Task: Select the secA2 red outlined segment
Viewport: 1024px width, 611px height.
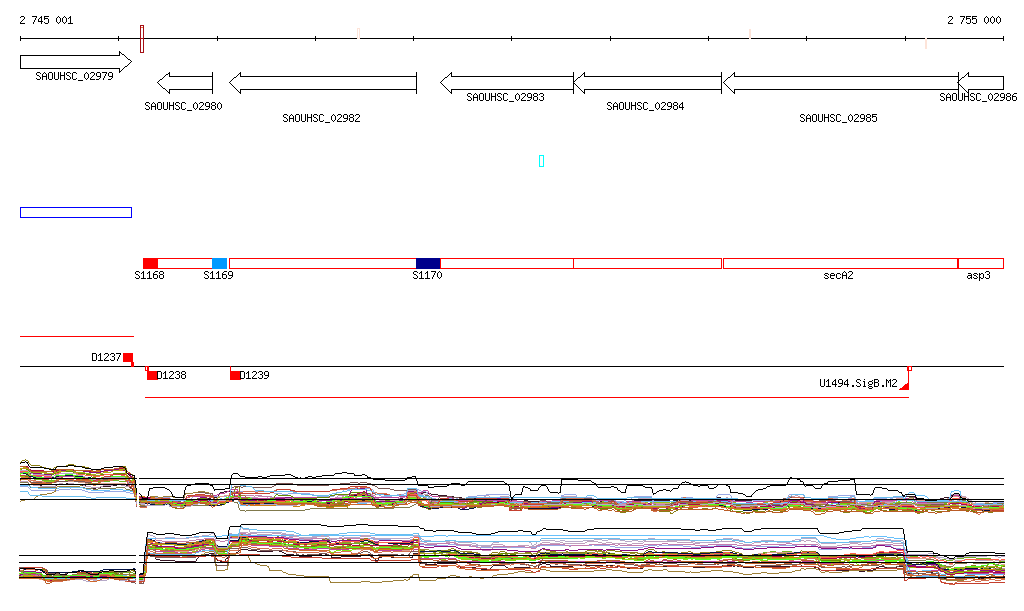Action: (840, 264)
